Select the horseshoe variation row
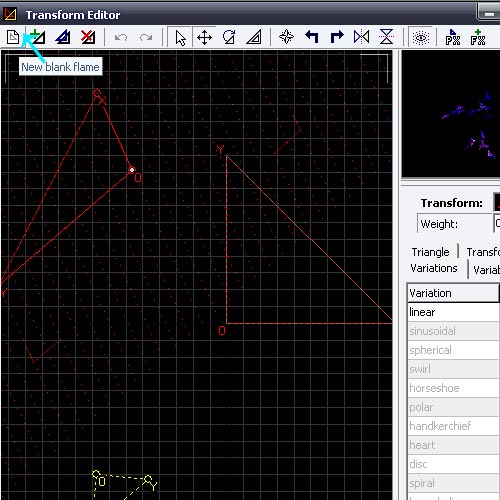 453,388
